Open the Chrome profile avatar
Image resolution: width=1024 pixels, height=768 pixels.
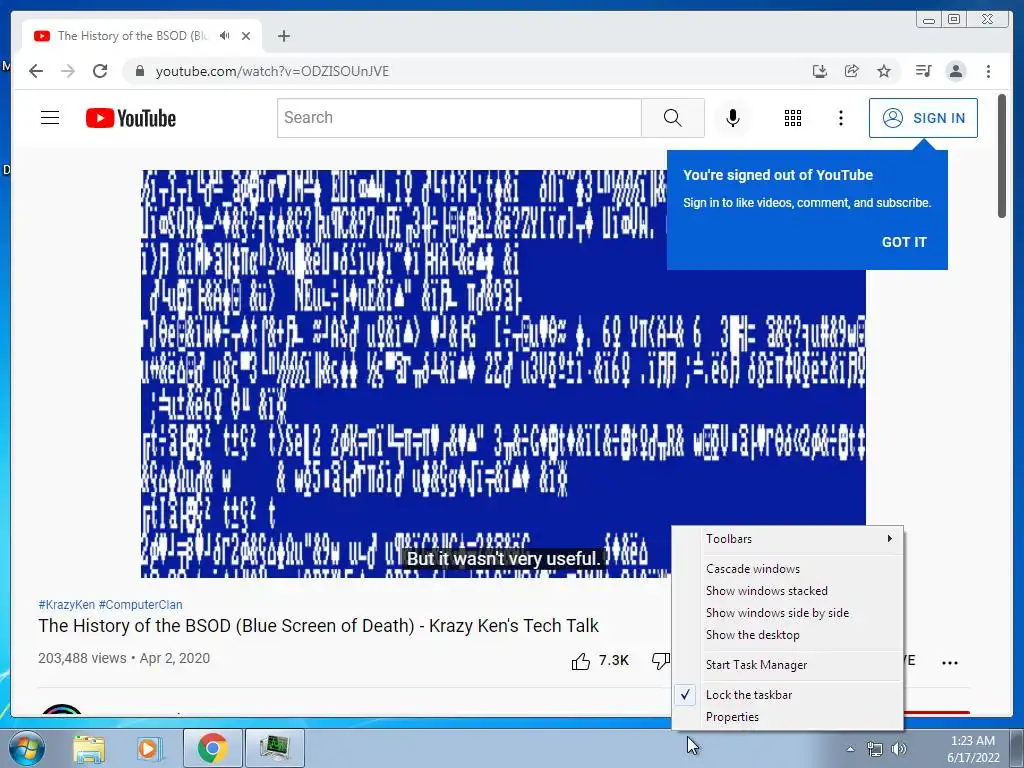tap(955, 71)
